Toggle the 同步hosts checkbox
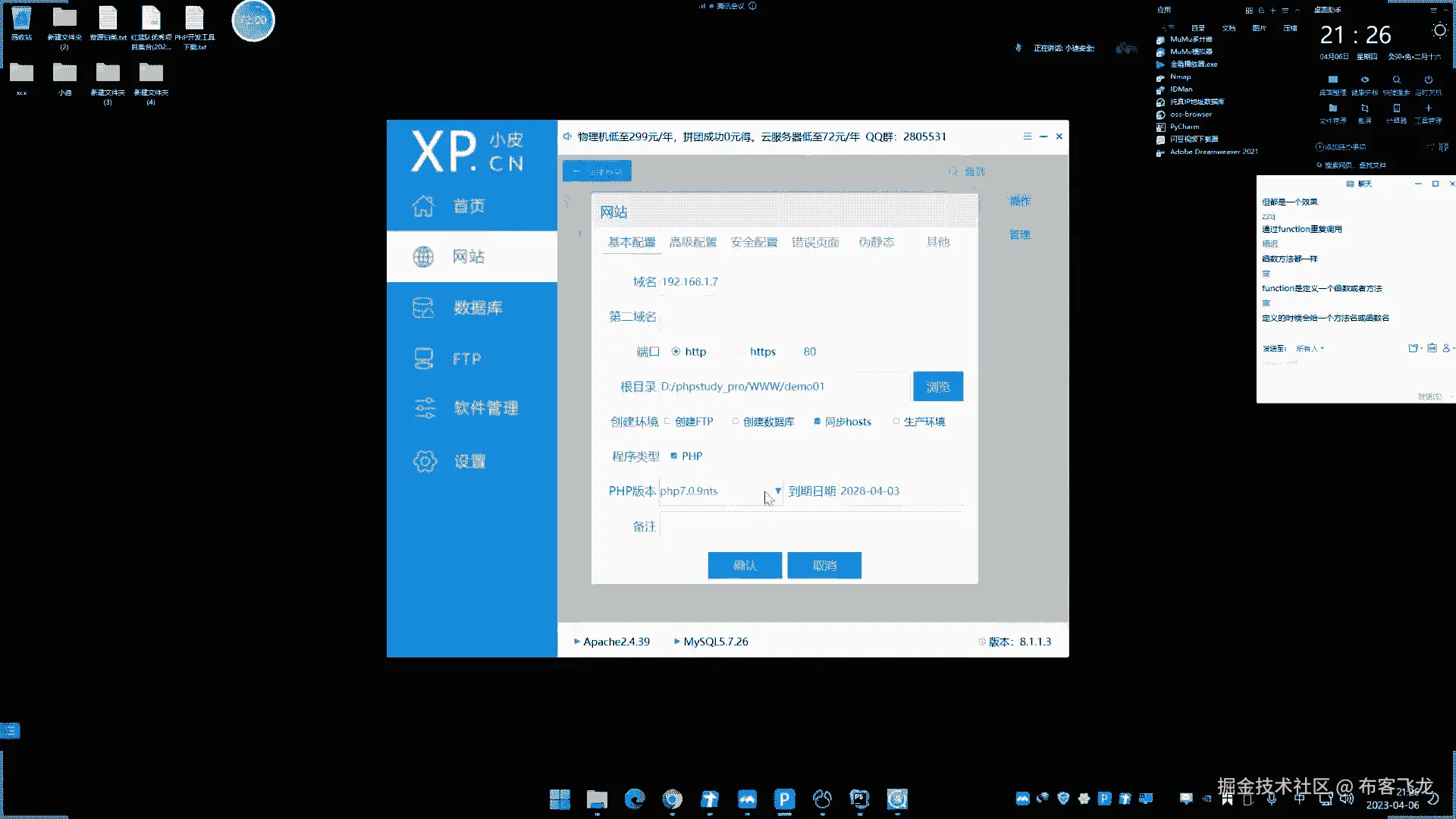The image size is (1456, 819). [x=817, y=422]
